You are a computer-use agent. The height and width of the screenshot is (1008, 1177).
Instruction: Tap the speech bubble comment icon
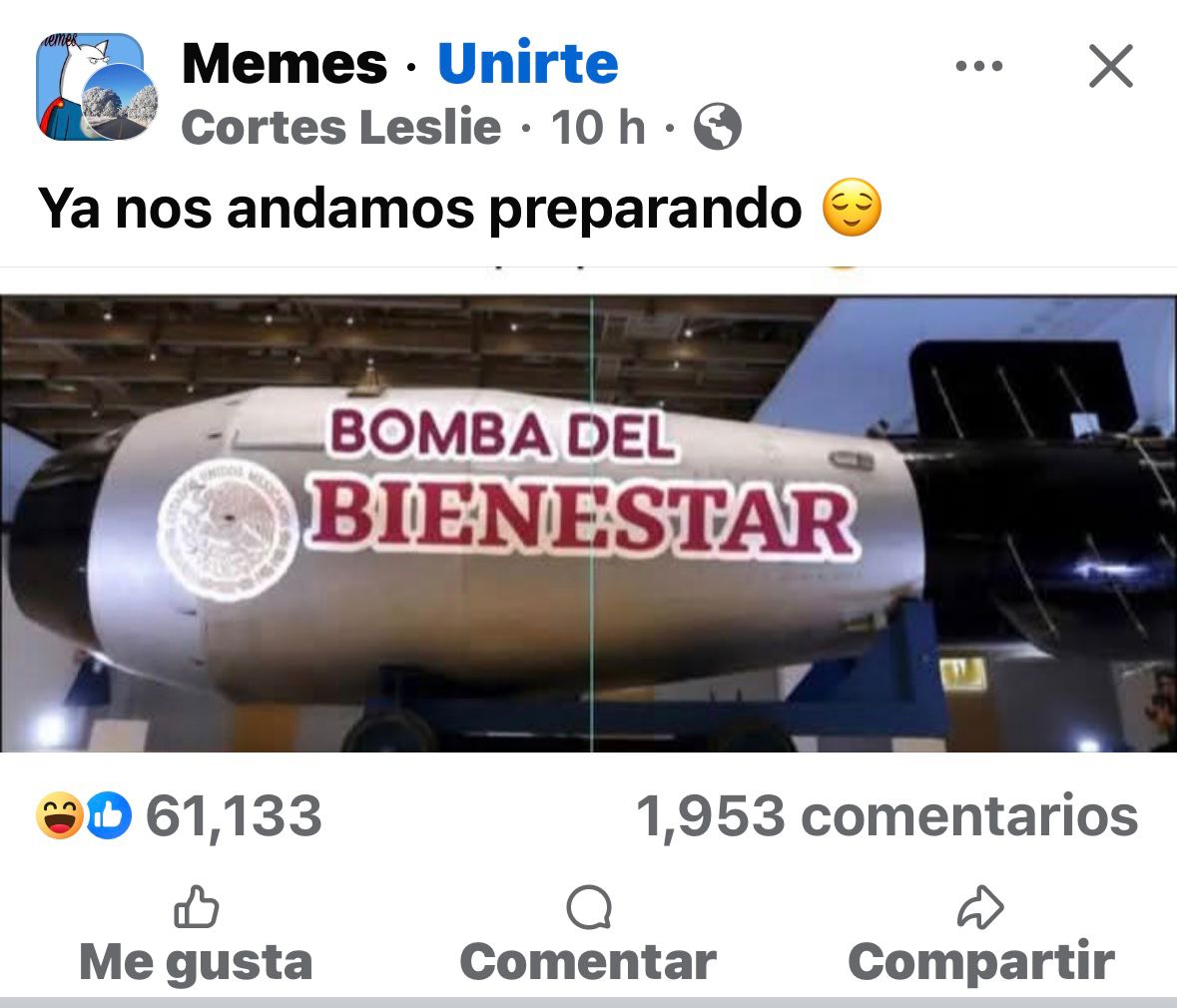click(589, 907)
